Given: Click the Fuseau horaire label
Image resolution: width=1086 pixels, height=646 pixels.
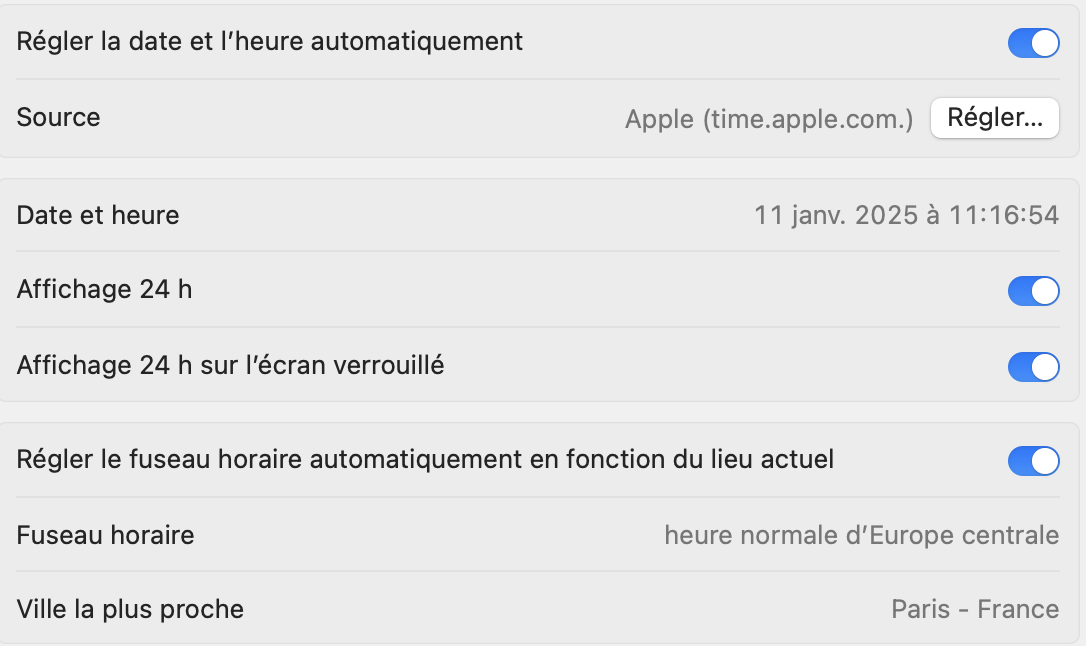Looking at the screenshot, I should (x=106, y=536).
